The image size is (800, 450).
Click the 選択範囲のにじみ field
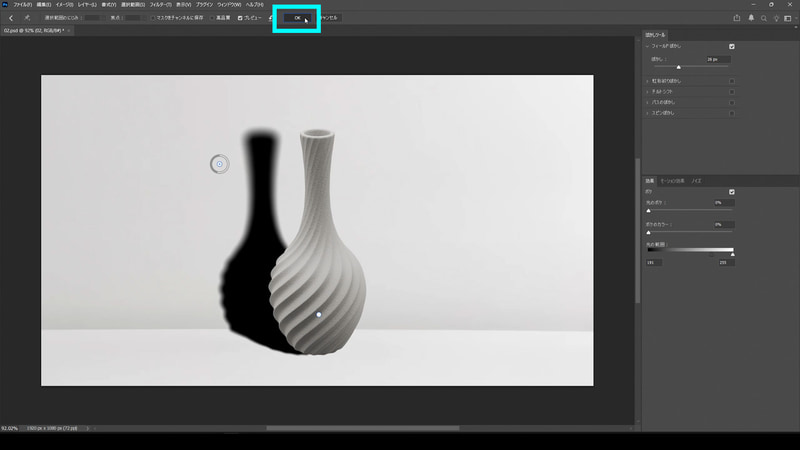[x=93, y=18]
